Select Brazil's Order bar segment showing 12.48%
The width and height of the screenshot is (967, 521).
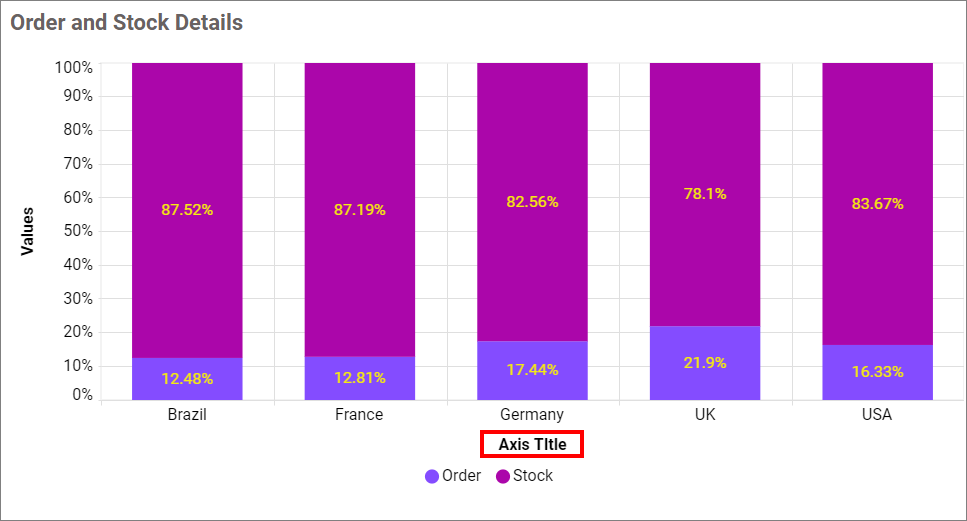pyautogui.click(x=187, y=379)
